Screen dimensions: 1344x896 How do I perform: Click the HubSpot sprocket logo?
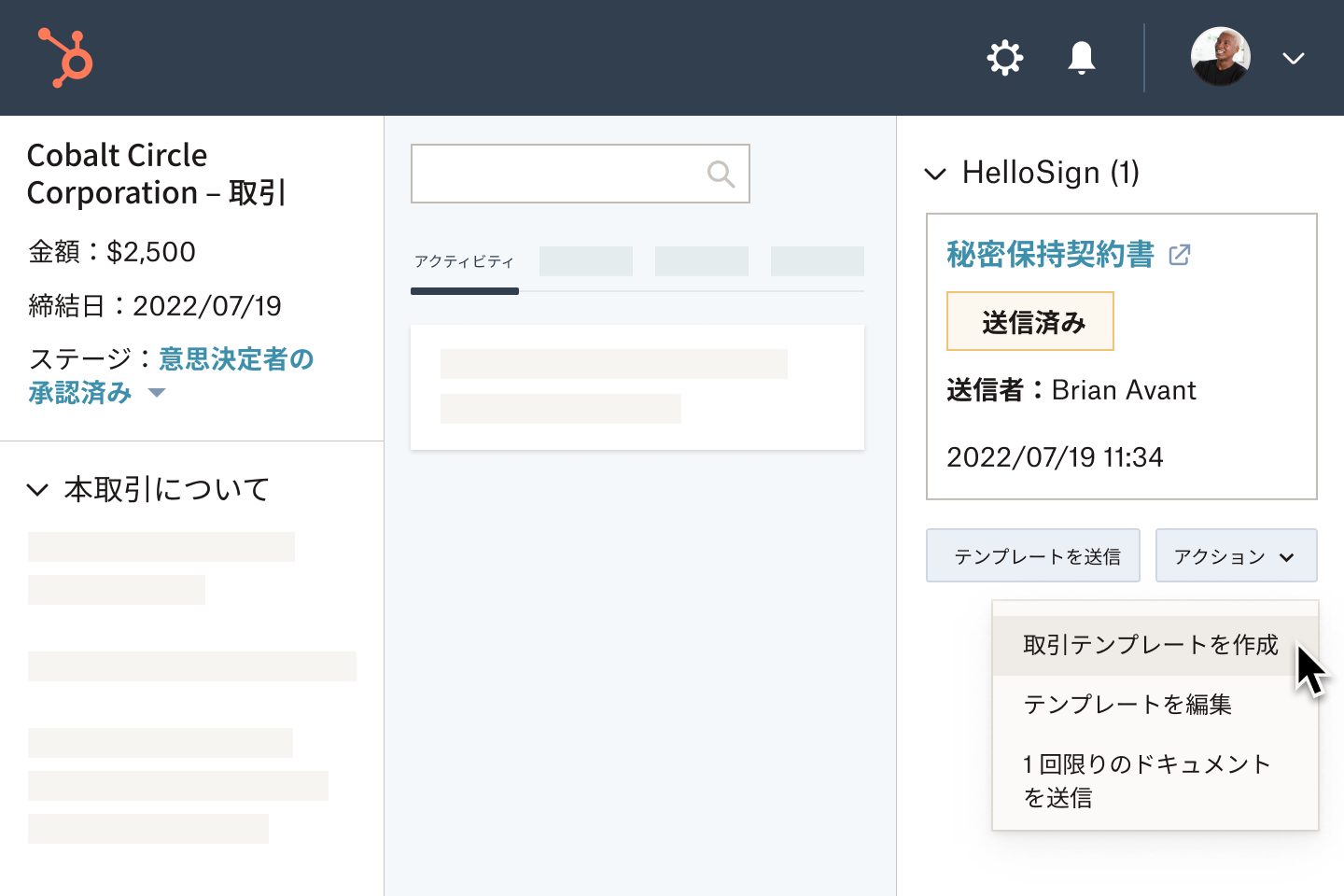click(65, 57)
